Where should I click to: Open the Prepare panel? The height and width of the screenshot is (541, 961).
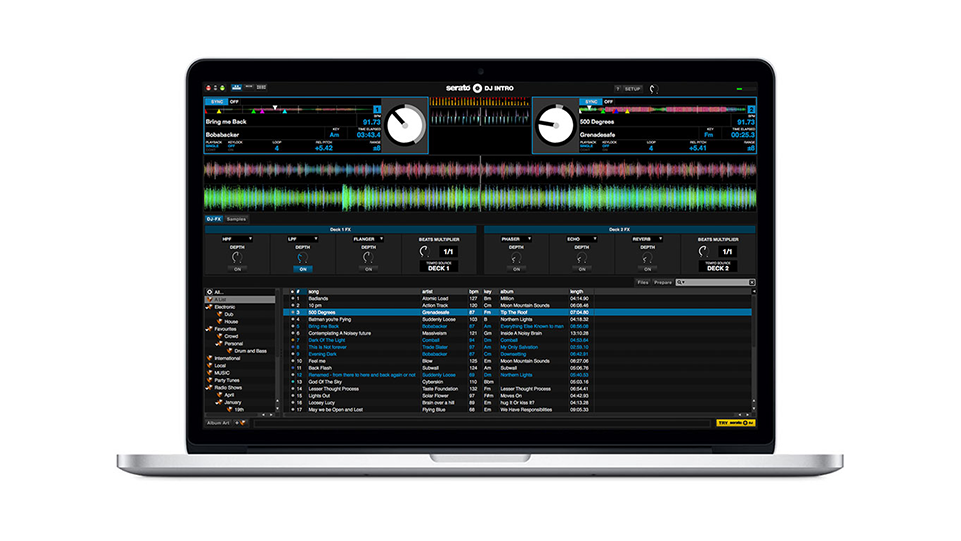(x=663, y=282)
